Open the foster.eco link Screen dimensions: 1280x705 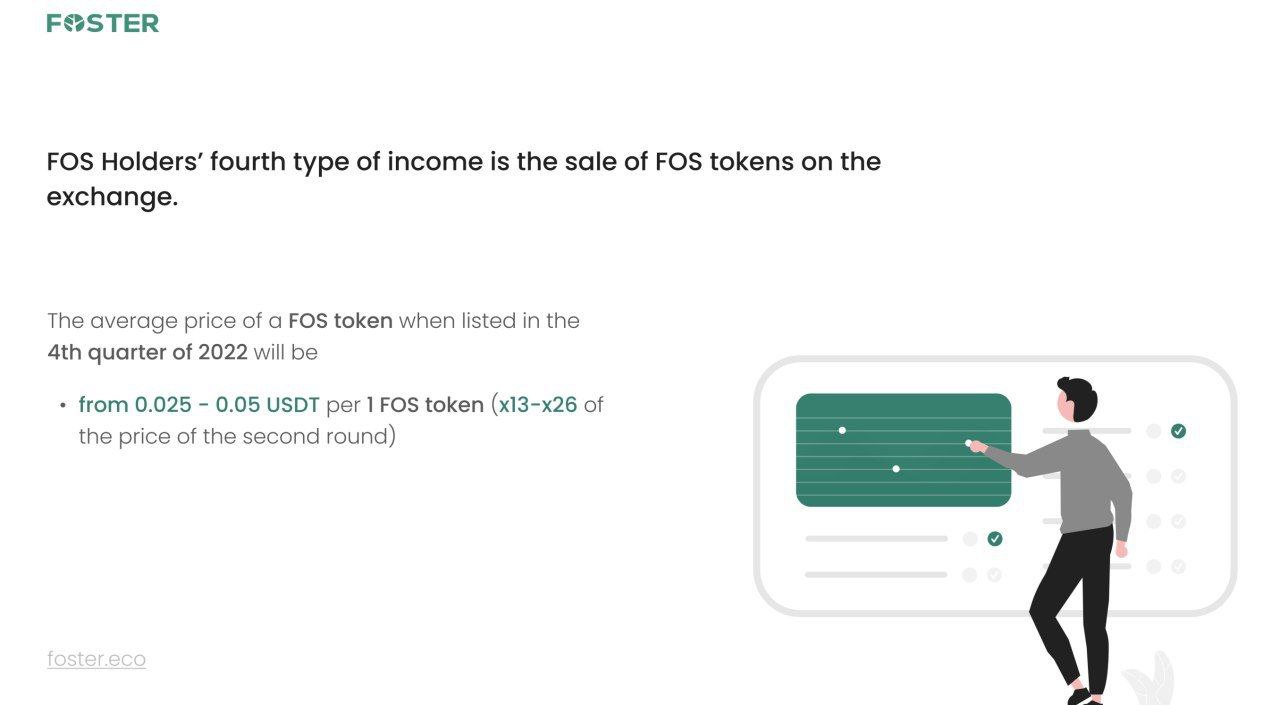(x=96, y=659)
